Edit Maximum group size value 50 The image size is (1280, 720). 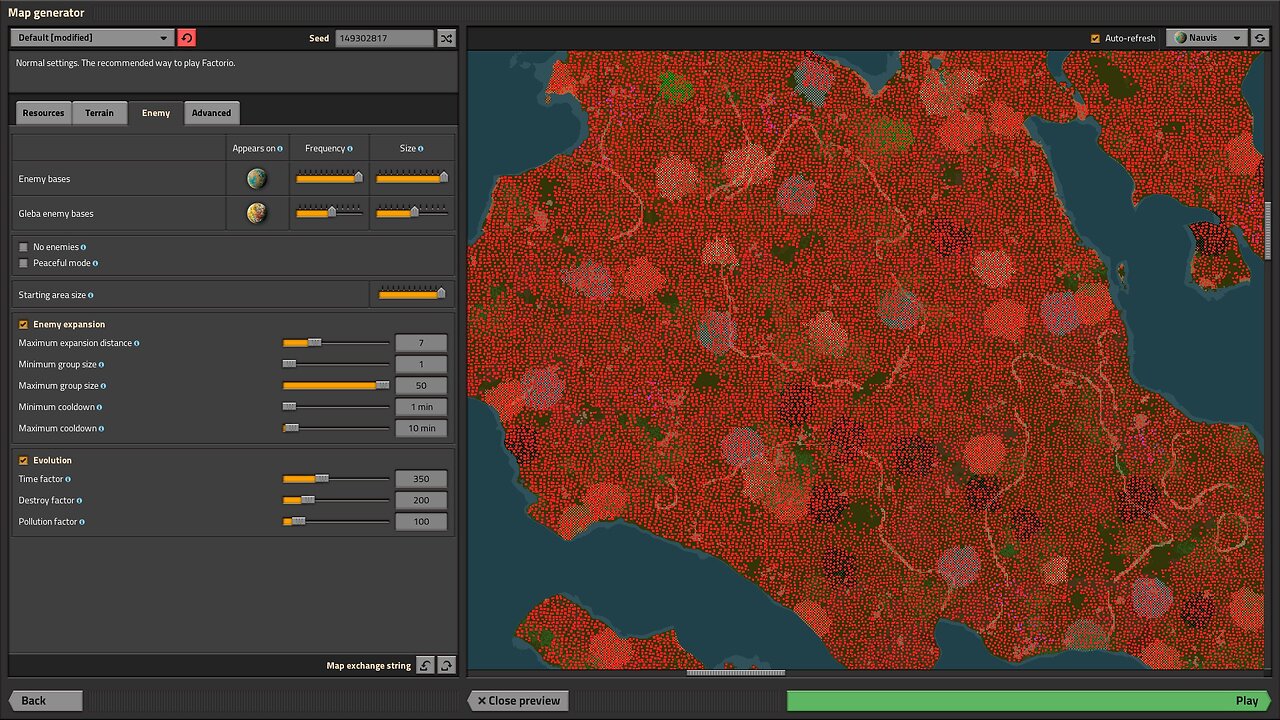point(421,386)
